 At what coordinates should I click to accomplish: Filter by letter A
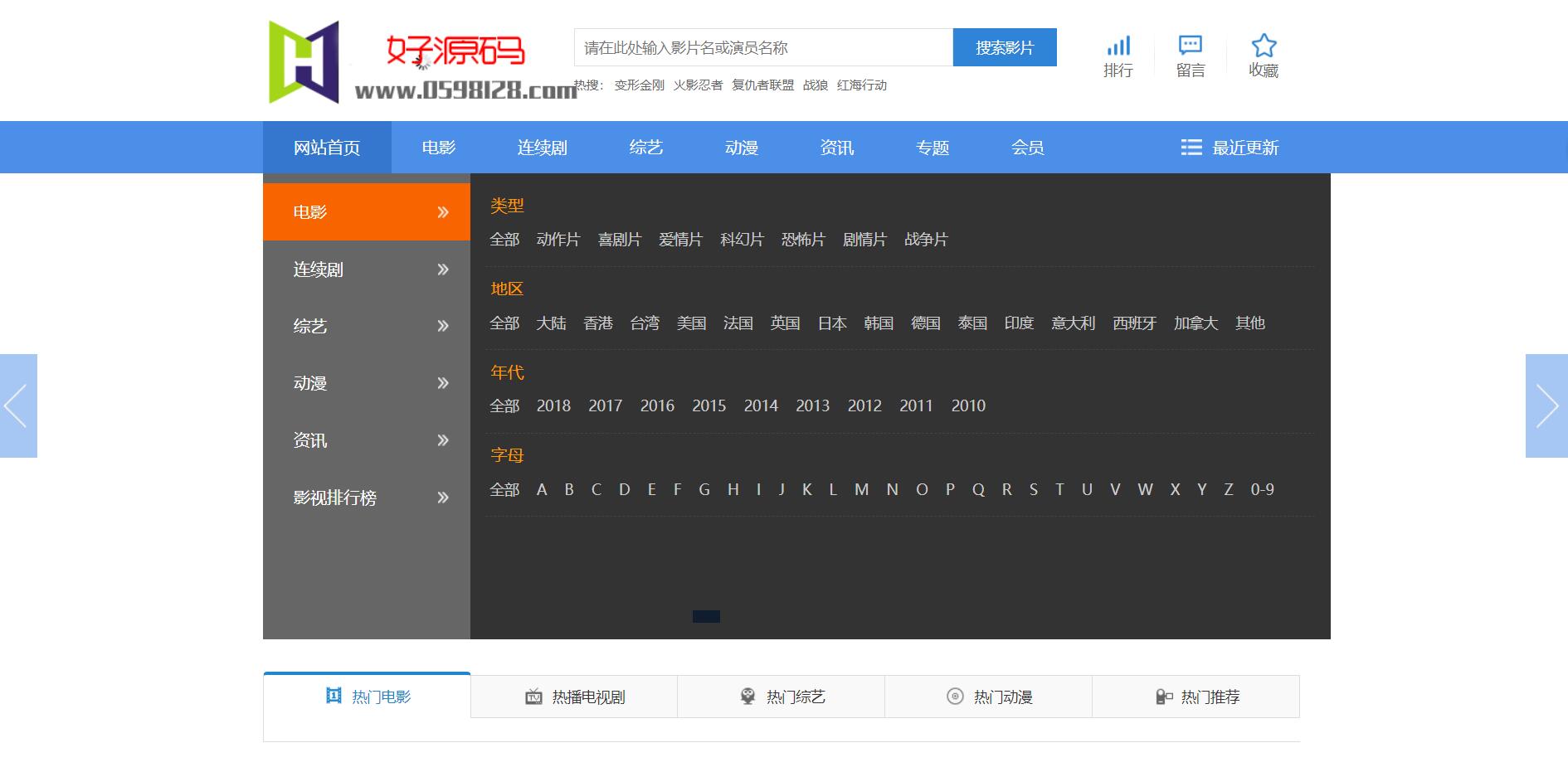(x=542, y=489)
